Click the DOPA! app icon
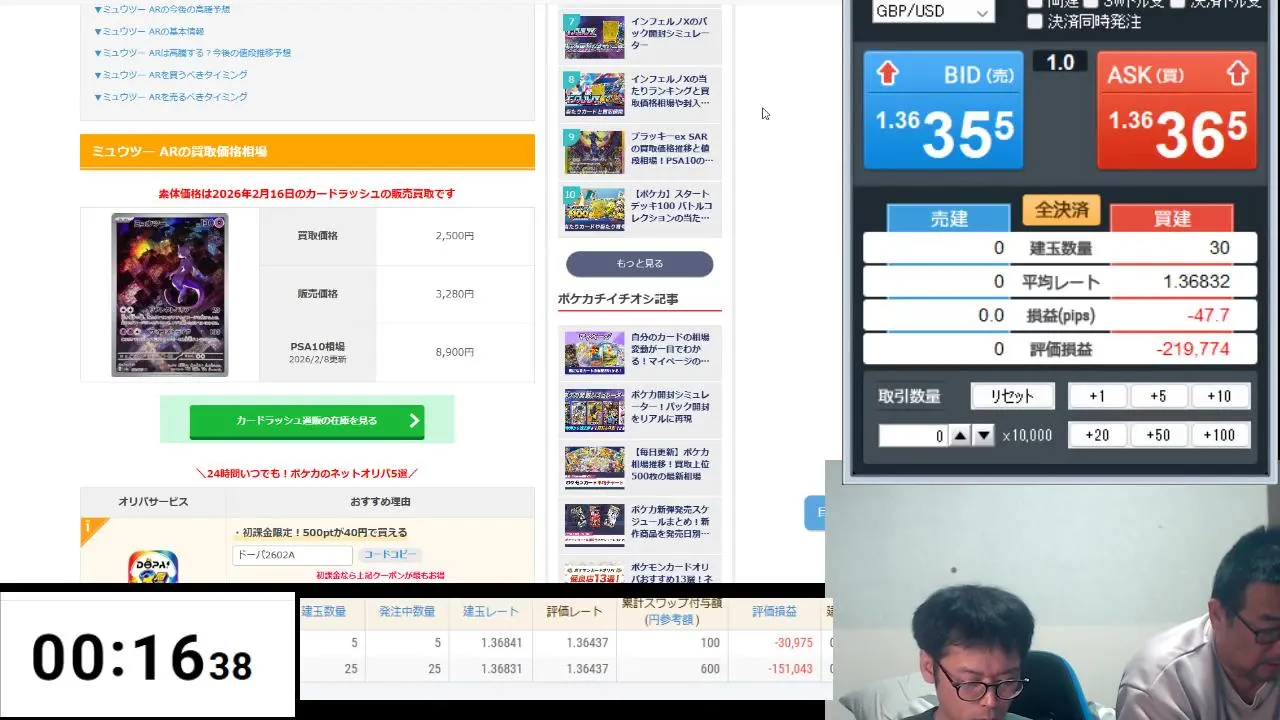The width and height of the screenshot is (1280, 720). (153, 567)
